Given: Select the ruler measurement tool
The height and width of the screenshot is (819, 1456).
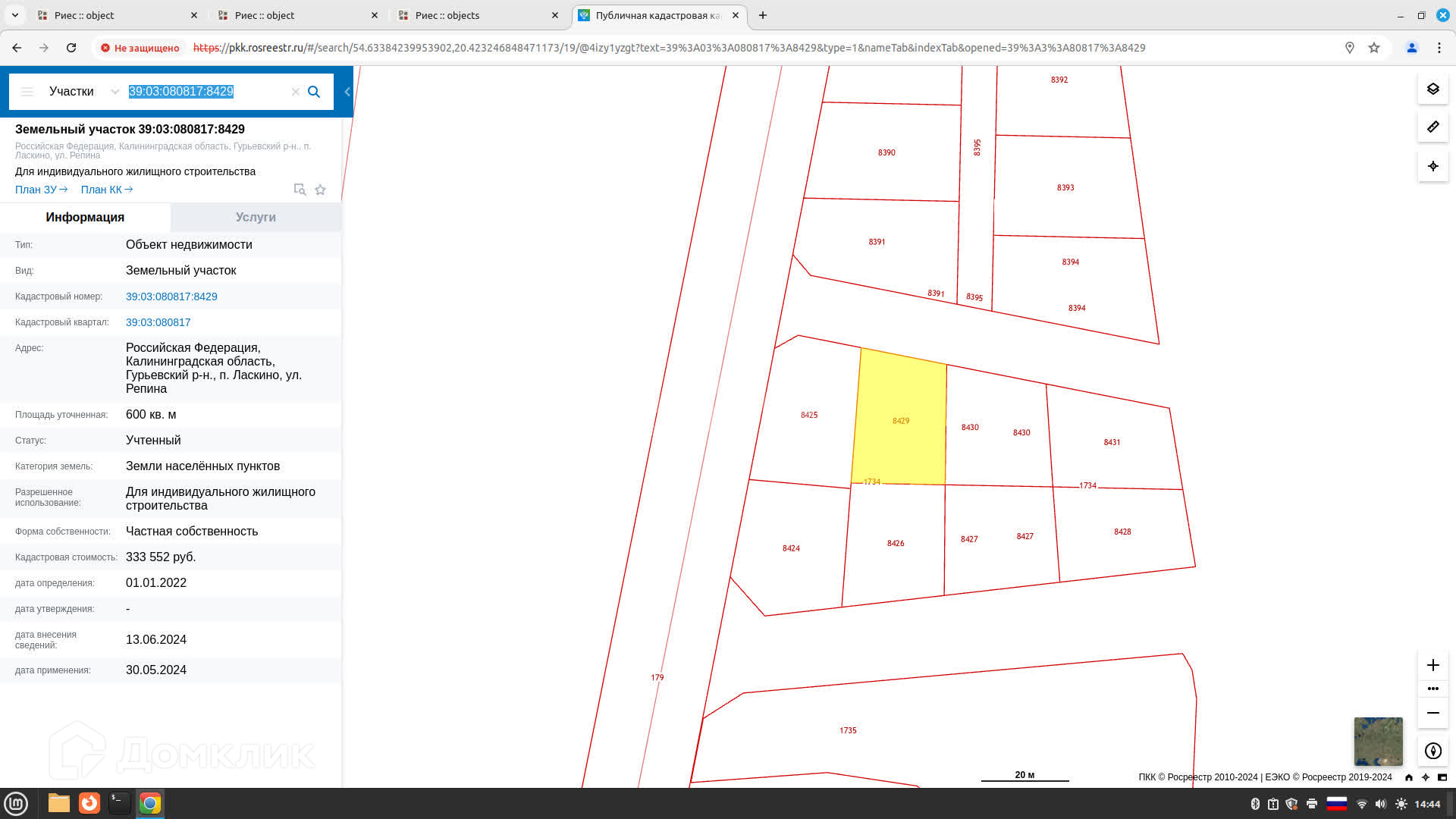Looking at the screenshot, I should click(x=1432, y=127).
